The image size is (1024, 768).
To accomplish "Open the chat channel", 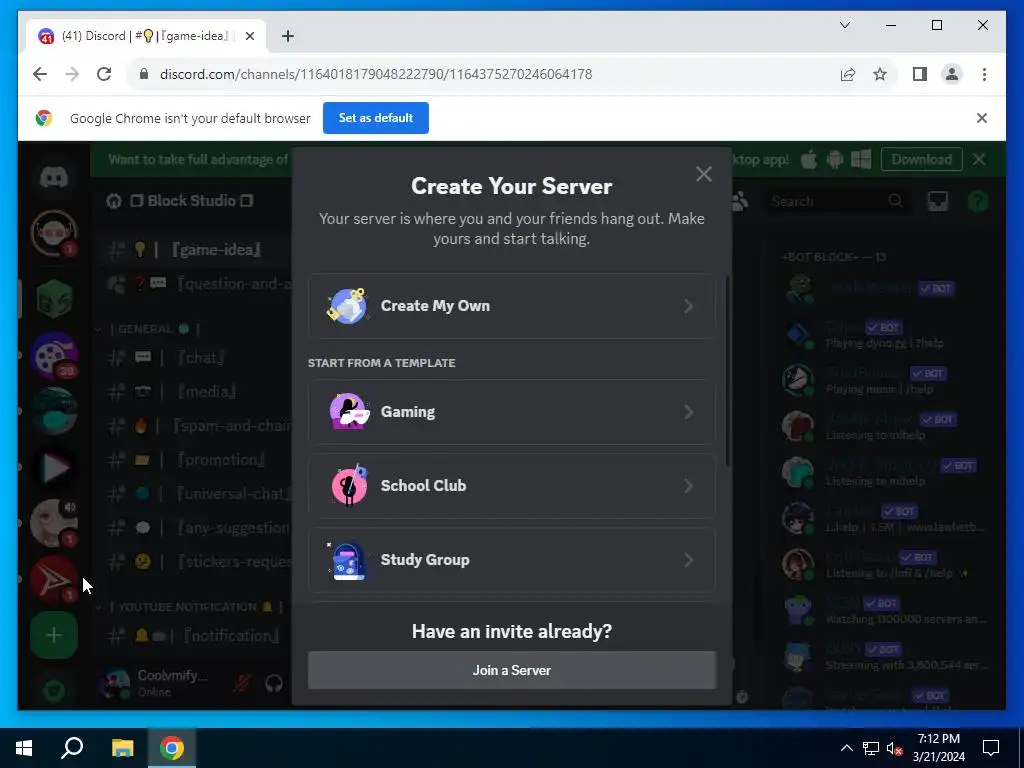I will coord(193,358).
